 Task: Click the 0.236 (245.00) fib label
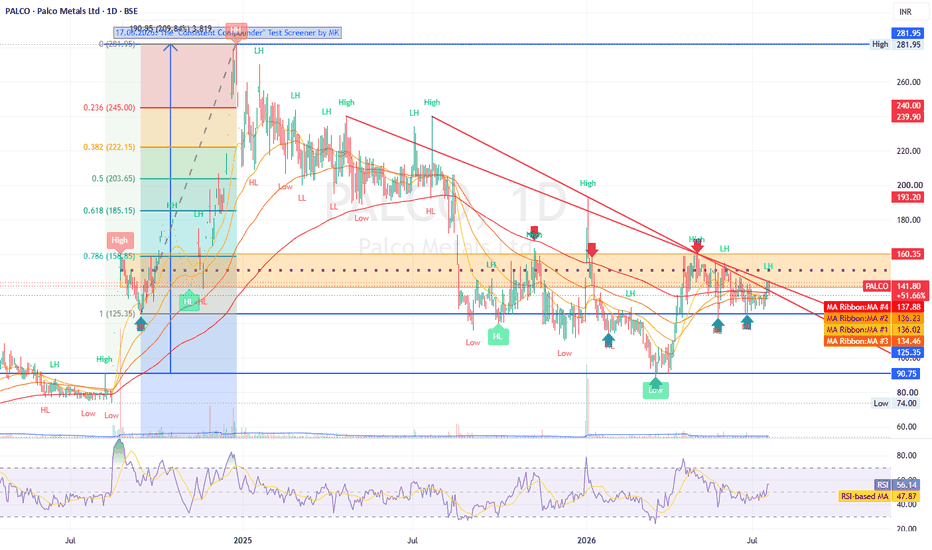tap(109, 108)
